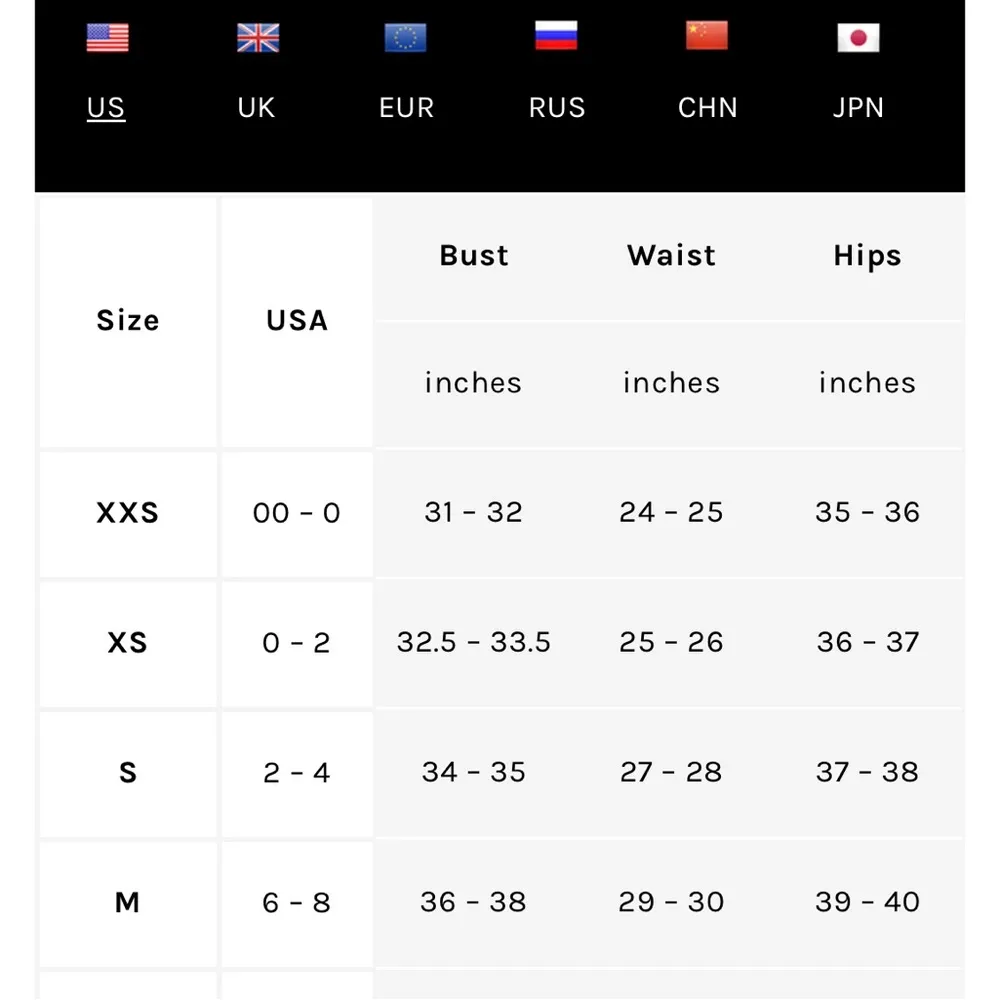Click the USA column header
1000x1000 pixels.
click(297, 321)
